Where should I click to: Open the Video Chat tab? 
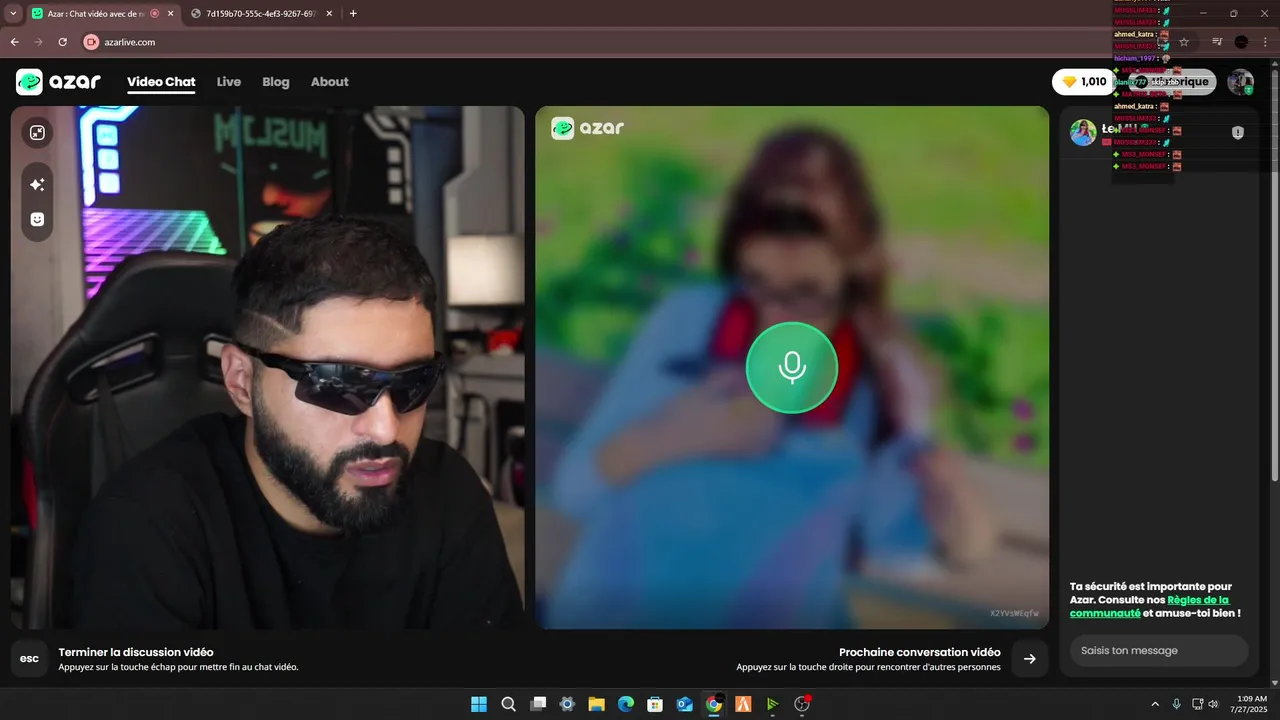(161, 82)
